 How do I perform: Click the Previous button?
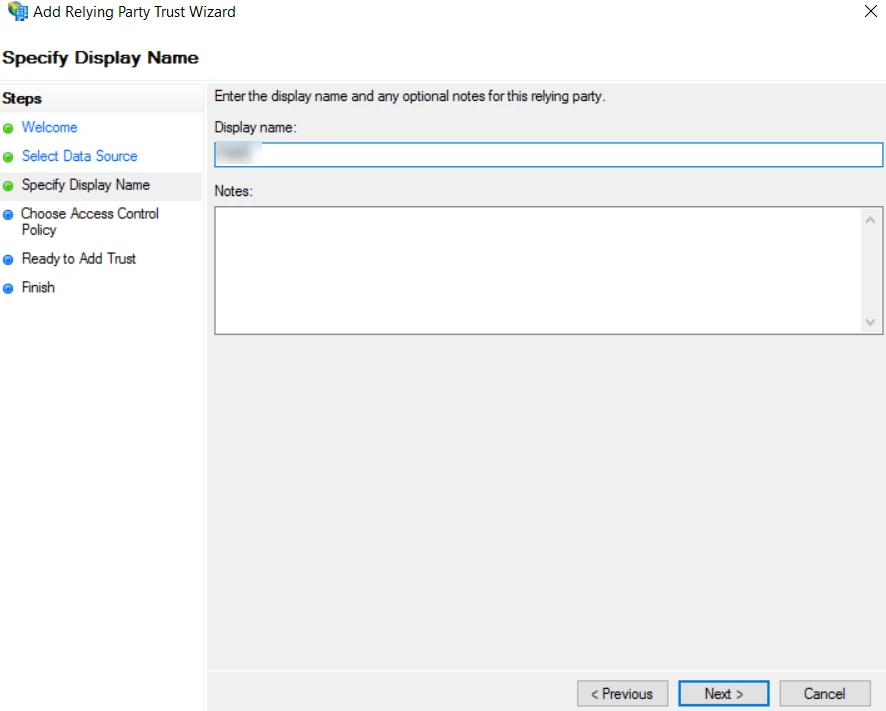pyautogui.click(x=622, y=693)
